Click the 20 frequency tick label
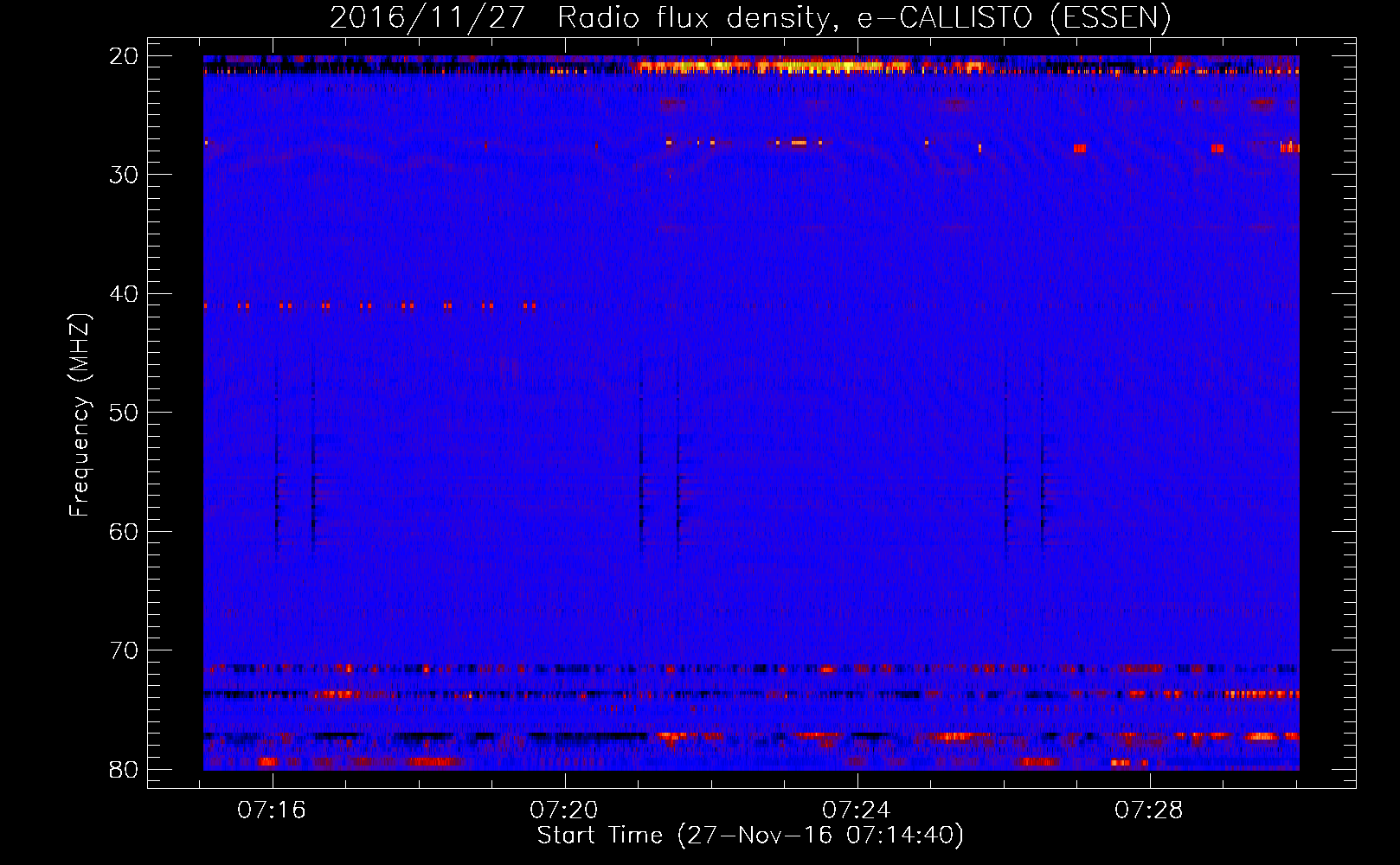The width and height of the screenshot is (1400, 865). tap(125, 56)
